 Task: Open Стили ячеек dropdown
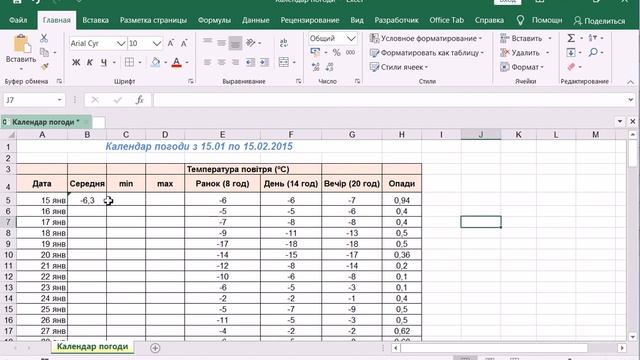tap(398, 67)
